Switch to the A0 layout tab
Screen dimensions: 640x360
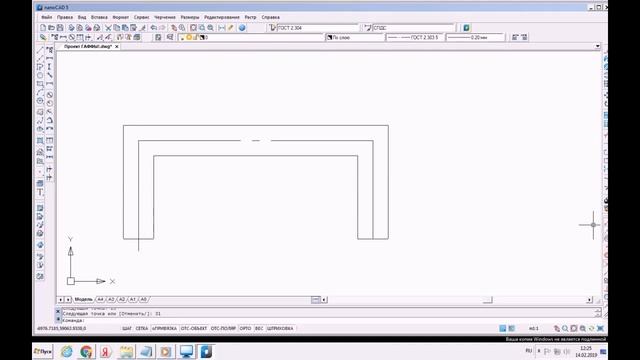[x=143, y=300]
